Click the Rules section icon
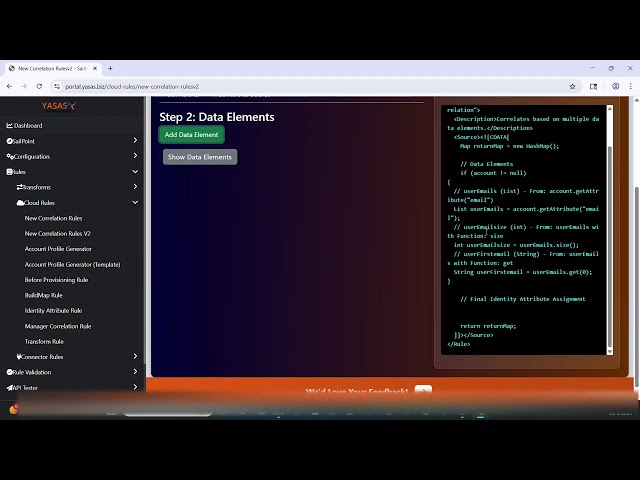 point(9,172)
